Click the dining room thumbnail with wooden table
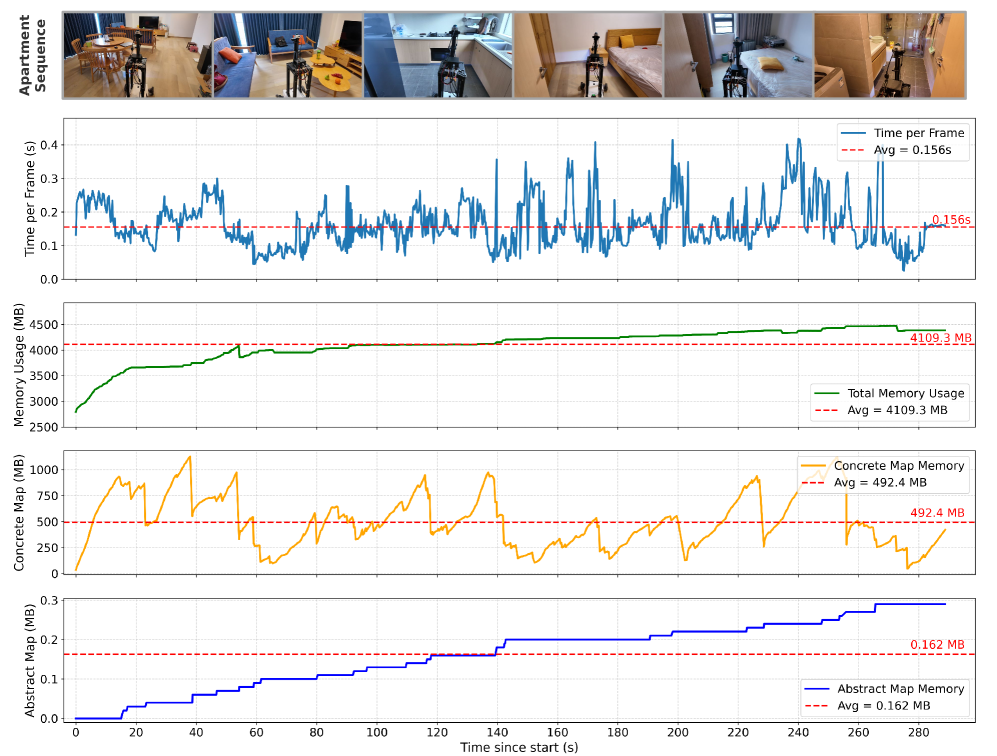This screenshot has width=997, height=756. (138, 55)
